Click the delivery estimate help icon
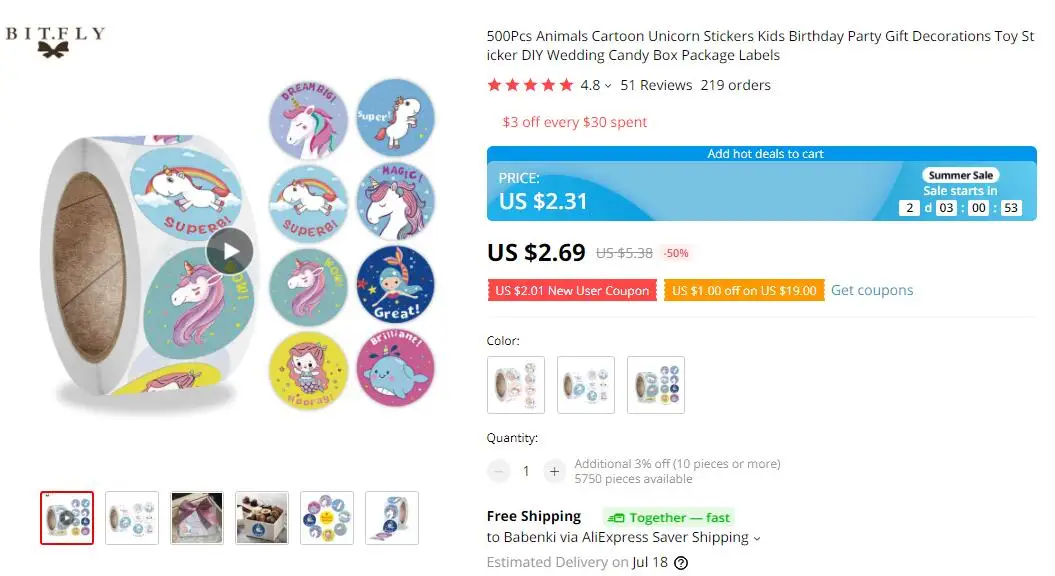Viewport: 1055px width, 576px height. pyautogui.click(x=681, y=563)
